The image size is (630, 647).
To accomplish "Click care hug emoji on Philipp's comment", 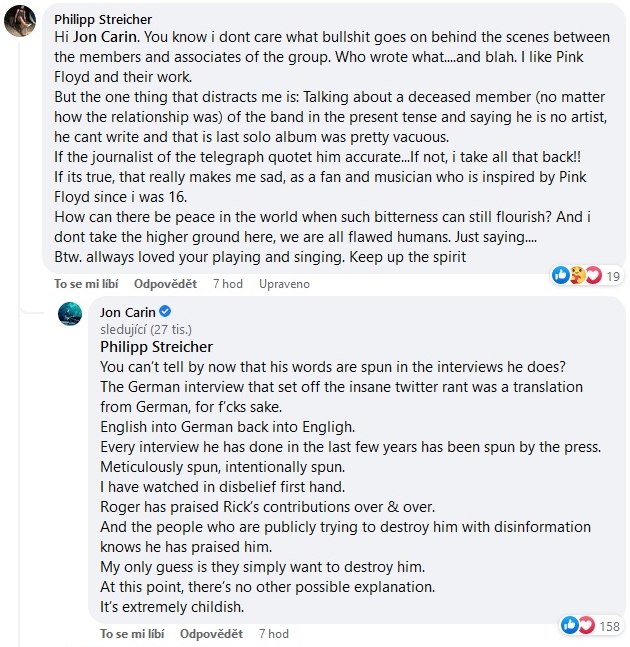I will [x=576, y=275].
